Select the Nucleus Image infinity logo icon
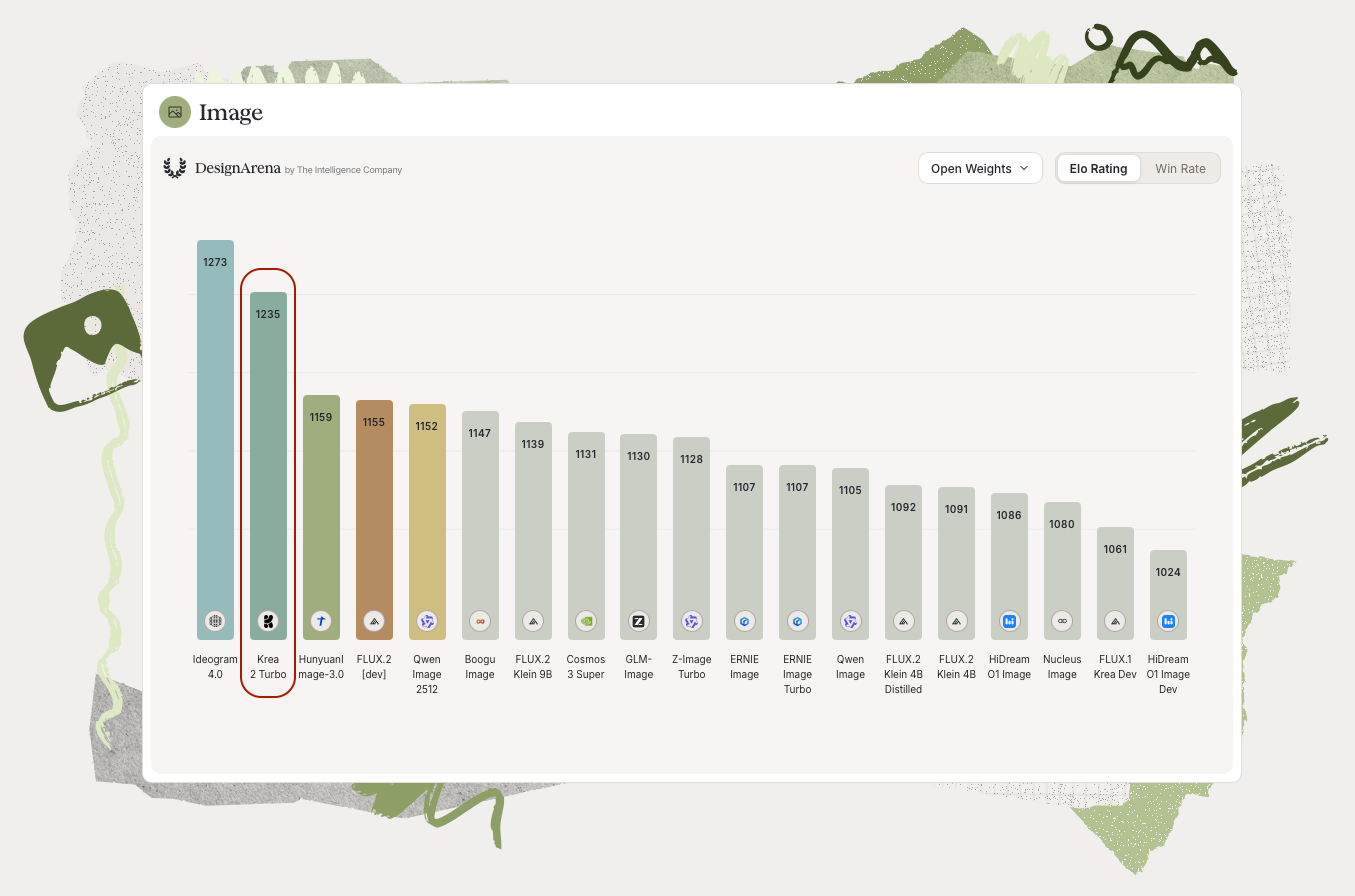Screen dimensions: 1355x896 [1062, 621]
